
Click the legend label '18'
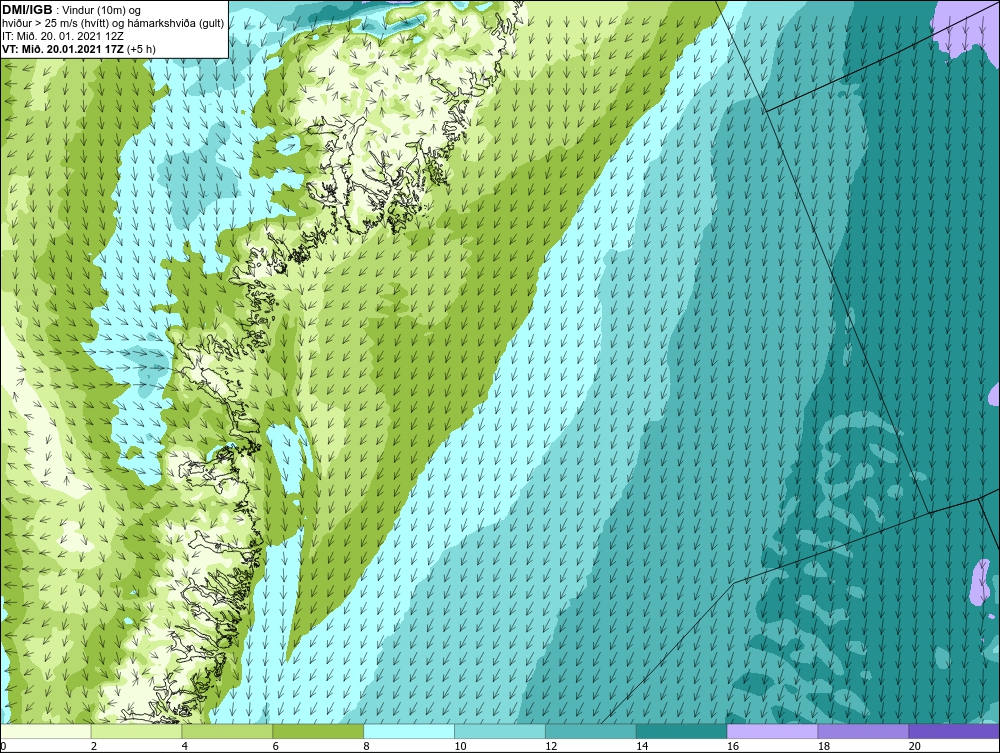coord(823,746)
